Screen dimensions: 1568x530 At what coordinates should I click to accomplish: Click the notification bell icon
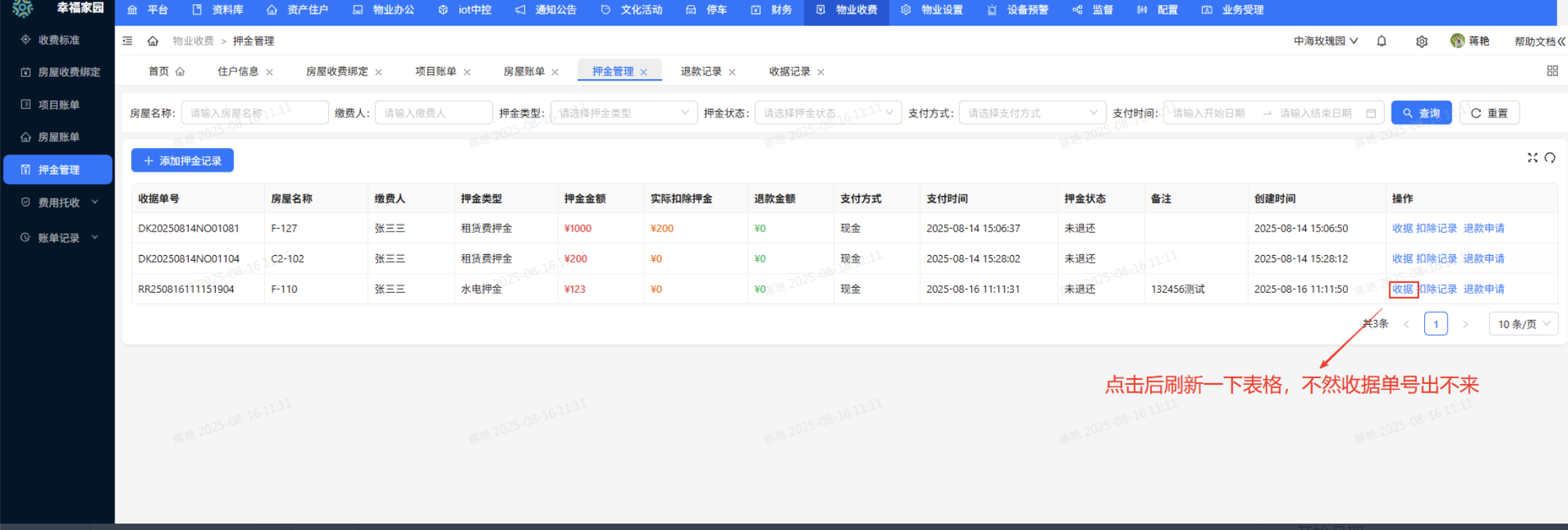click(1381, 41)
